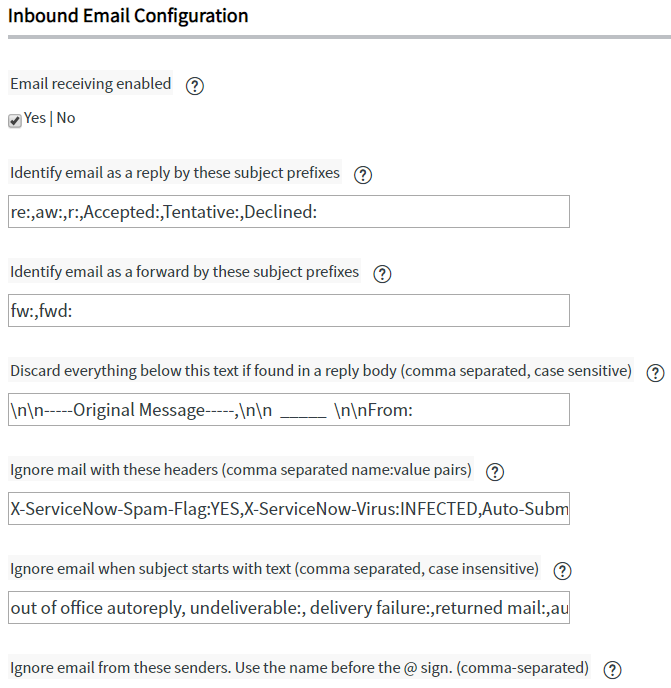
Task: Toggle the Email receiving enabled checkbox
Action: 15,120
